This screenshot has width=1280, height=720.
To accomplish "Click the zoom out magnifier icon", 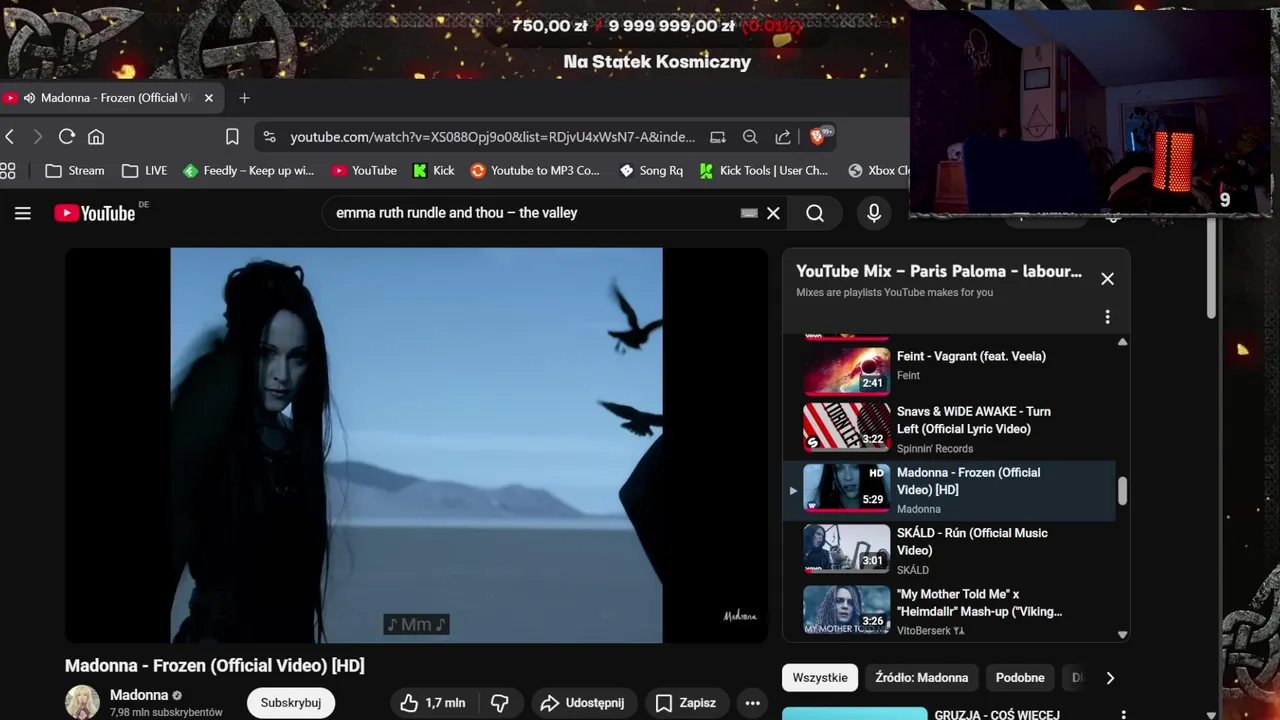I will coord(750,137).
